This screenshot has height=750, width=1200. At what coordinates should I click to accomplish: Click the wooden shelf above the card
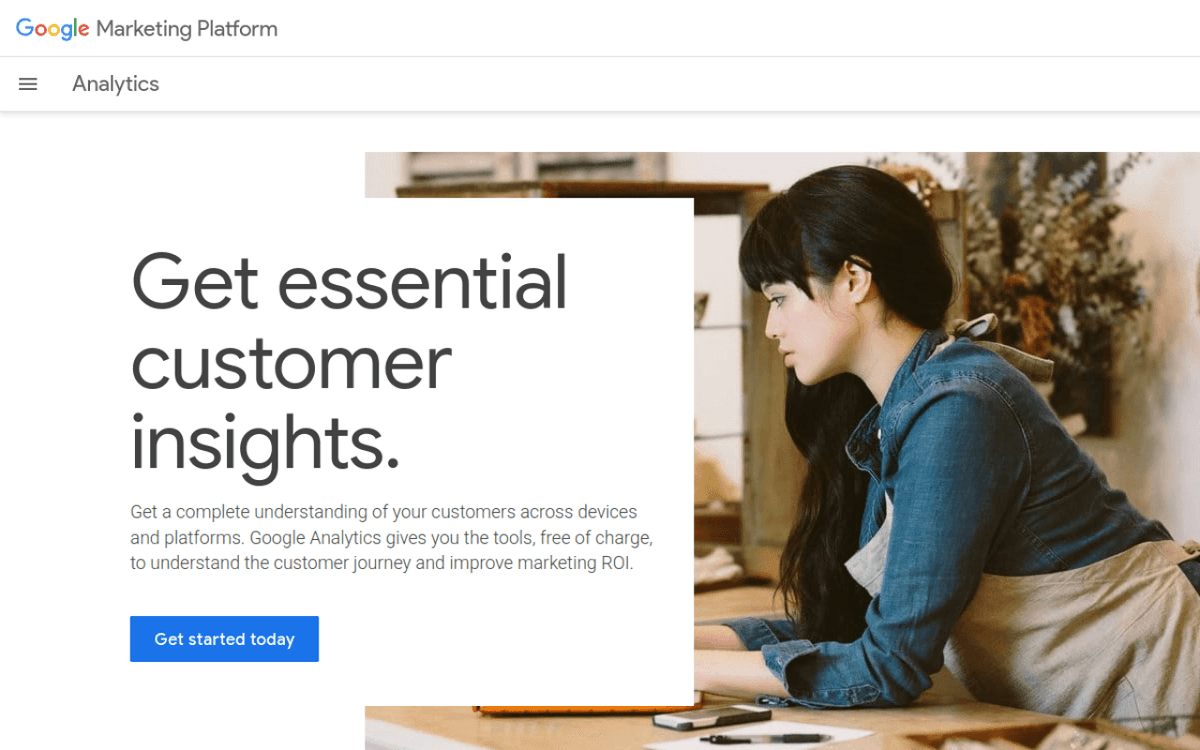click(560, 189)
